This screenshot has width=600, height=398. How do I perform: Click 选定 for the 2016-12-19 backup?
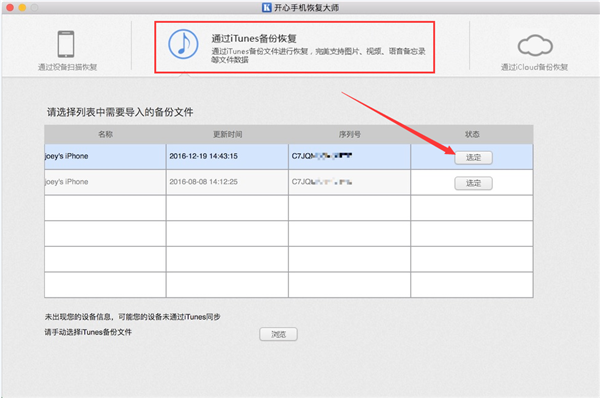(x=473, y=158)
